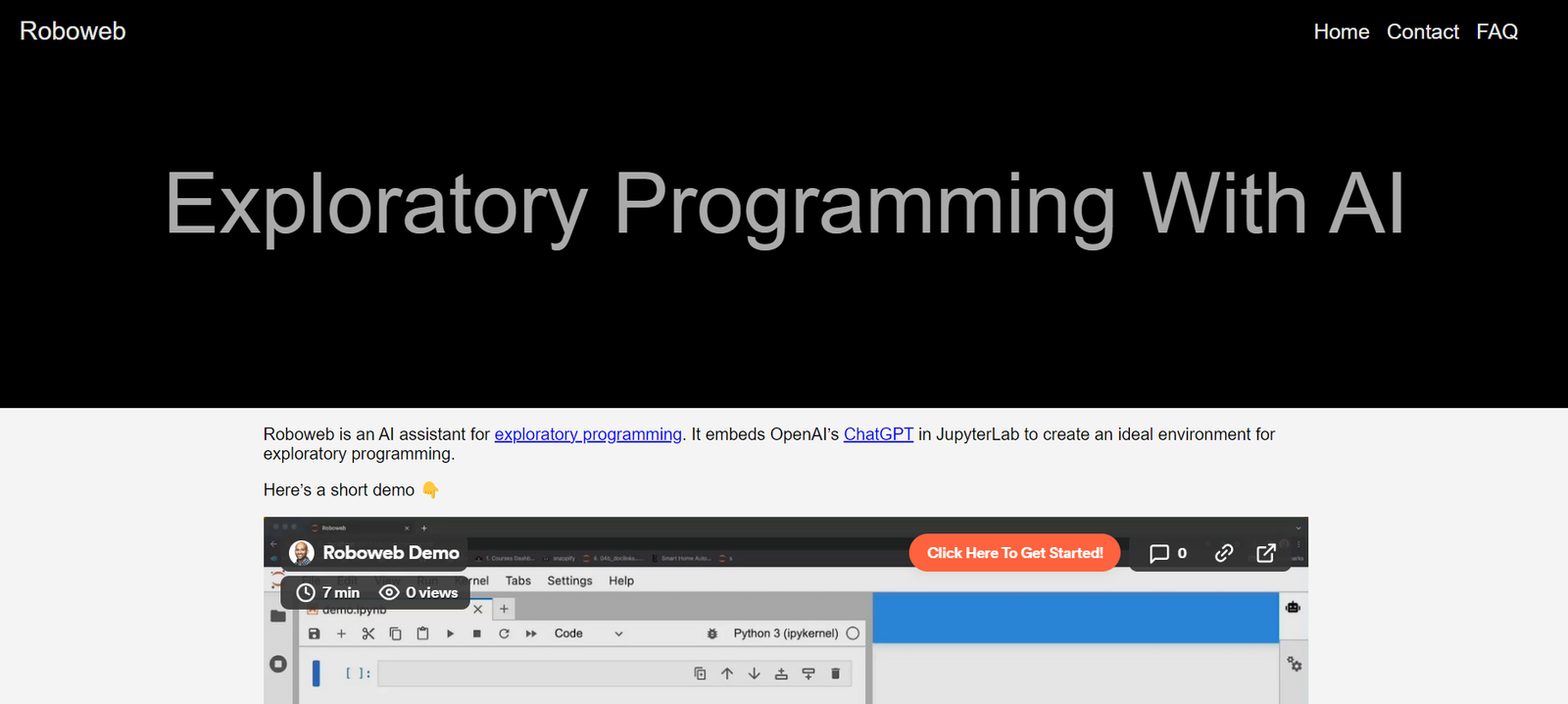This screenshot has width=1568, height=704.
Task: Click the kernel status circle indicator
Action: [x=853, y=633]
